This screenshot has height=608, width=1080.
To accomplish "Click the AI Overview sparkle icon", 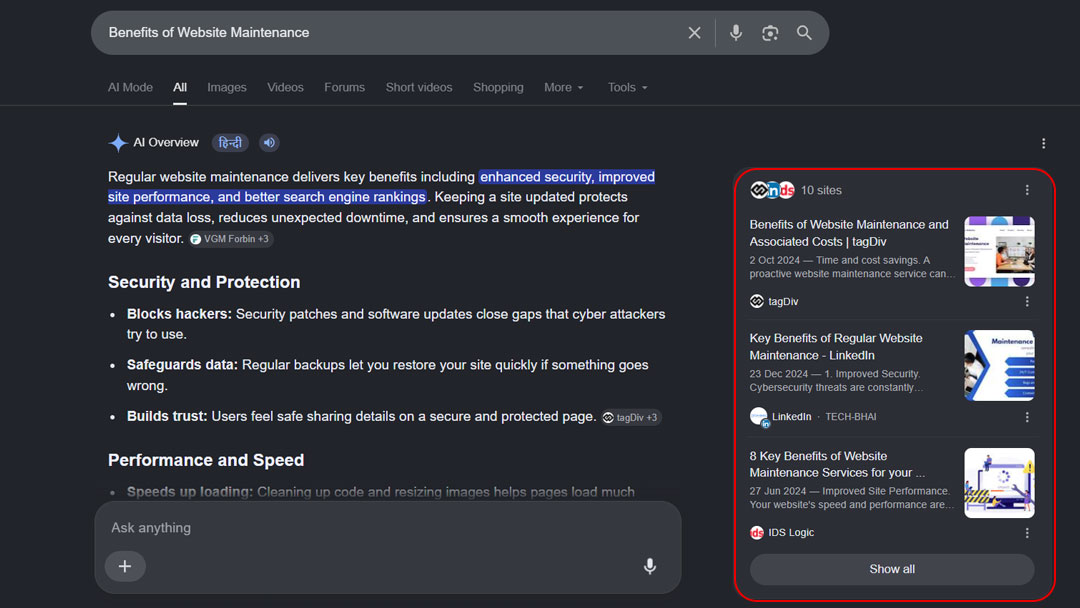I will (118, 143).
